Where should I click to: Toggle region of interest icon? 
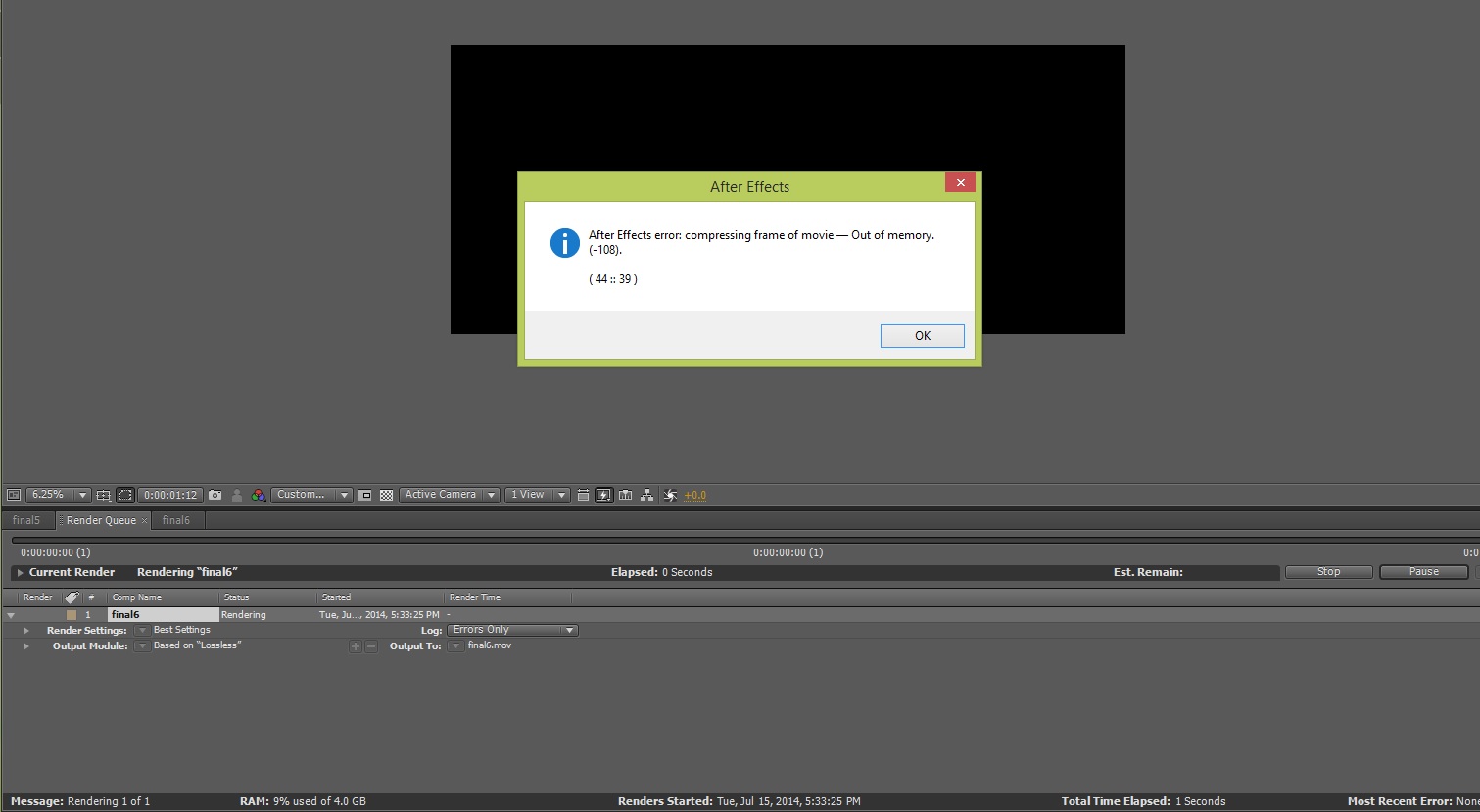click(x=365, y=495)
